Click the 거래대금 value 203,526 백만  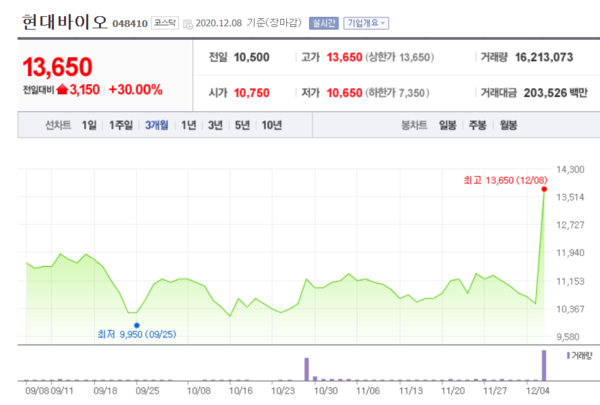tap(556, 93)
